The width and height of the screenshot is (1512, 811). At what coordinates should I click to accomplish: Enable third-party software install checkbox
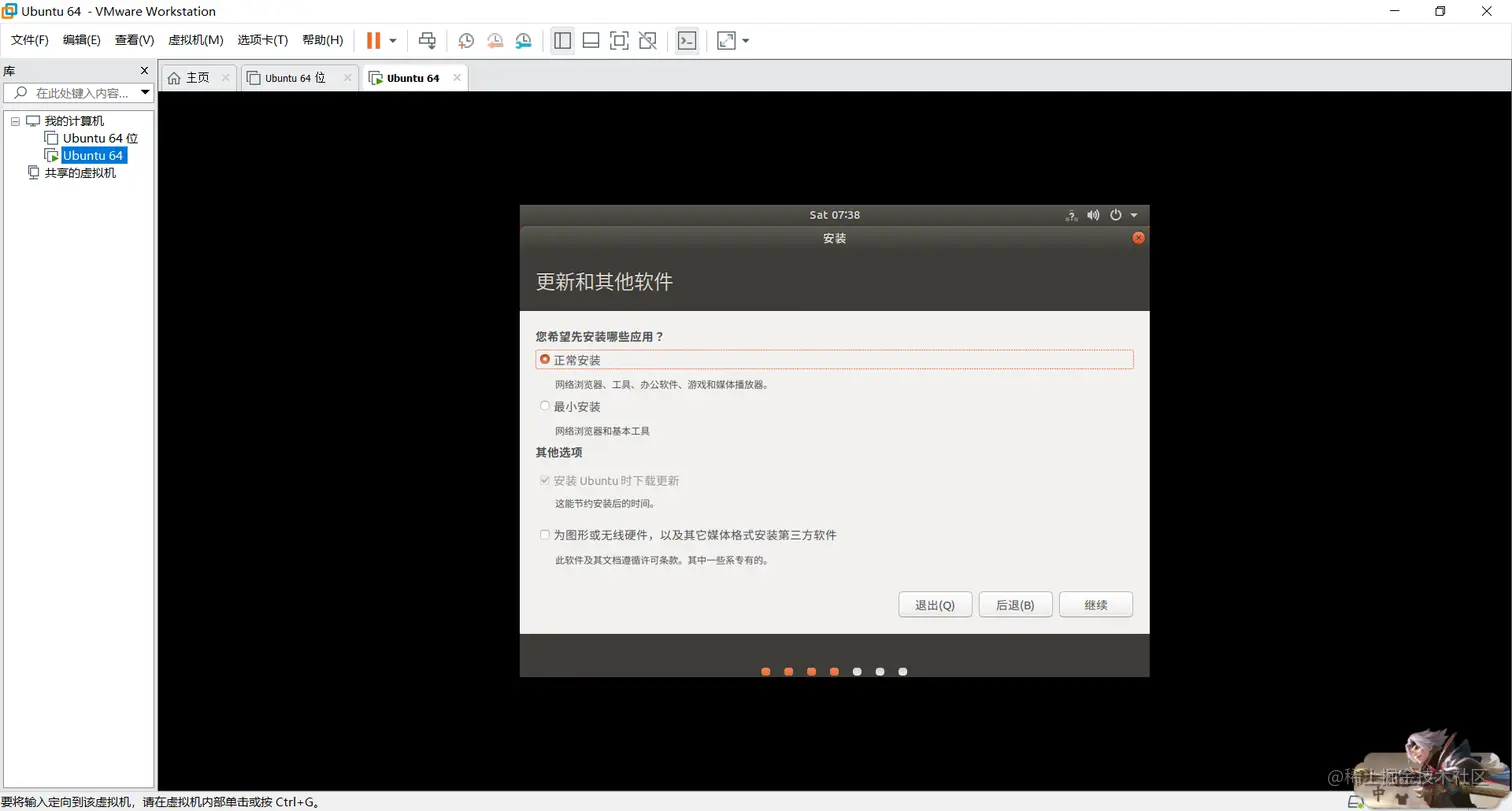pyautogui.click(x=545, y=535)
